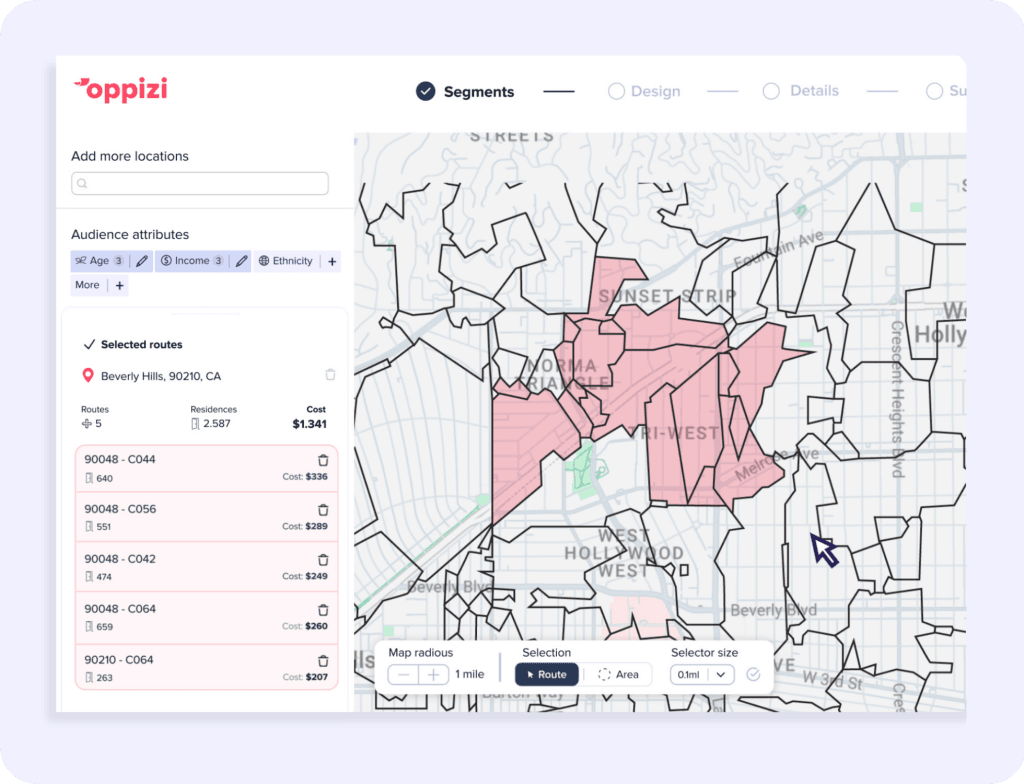Decrease map radius minus button
The width and height of the screenshot is (1024, 784).
tap(404, 675)
